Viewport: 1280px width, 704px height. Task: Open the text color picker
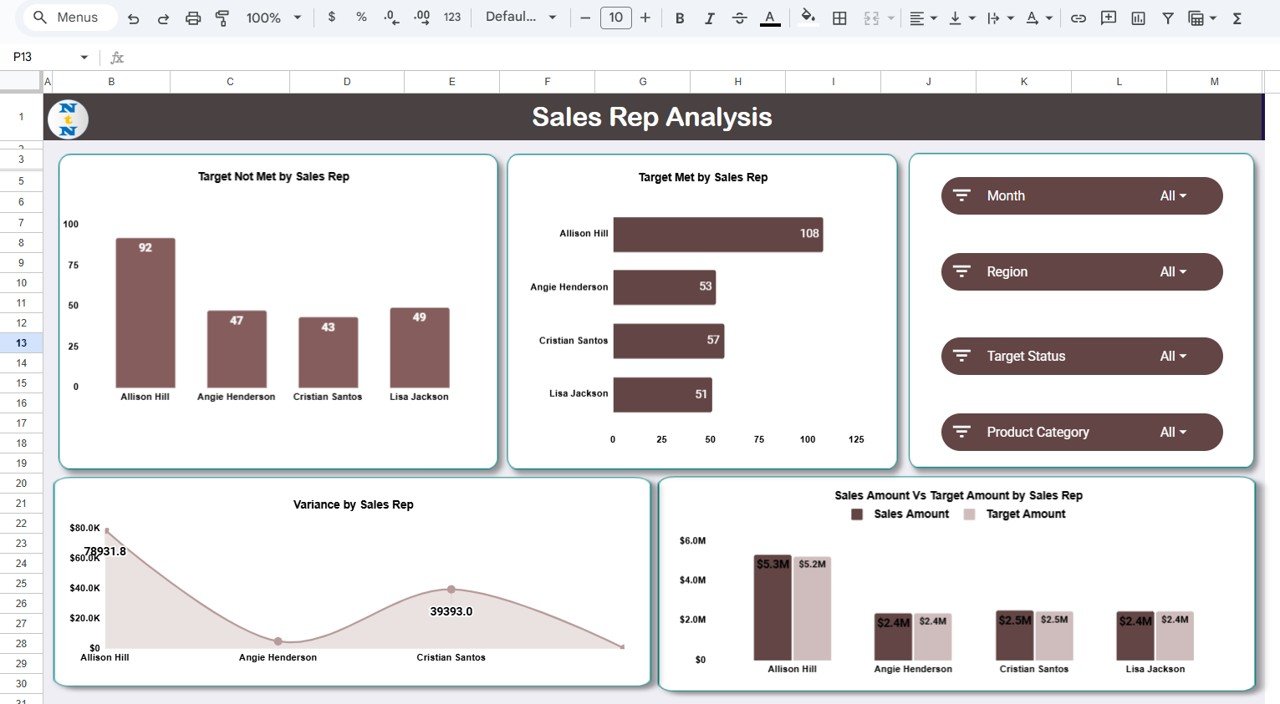[x=769, y=17]
